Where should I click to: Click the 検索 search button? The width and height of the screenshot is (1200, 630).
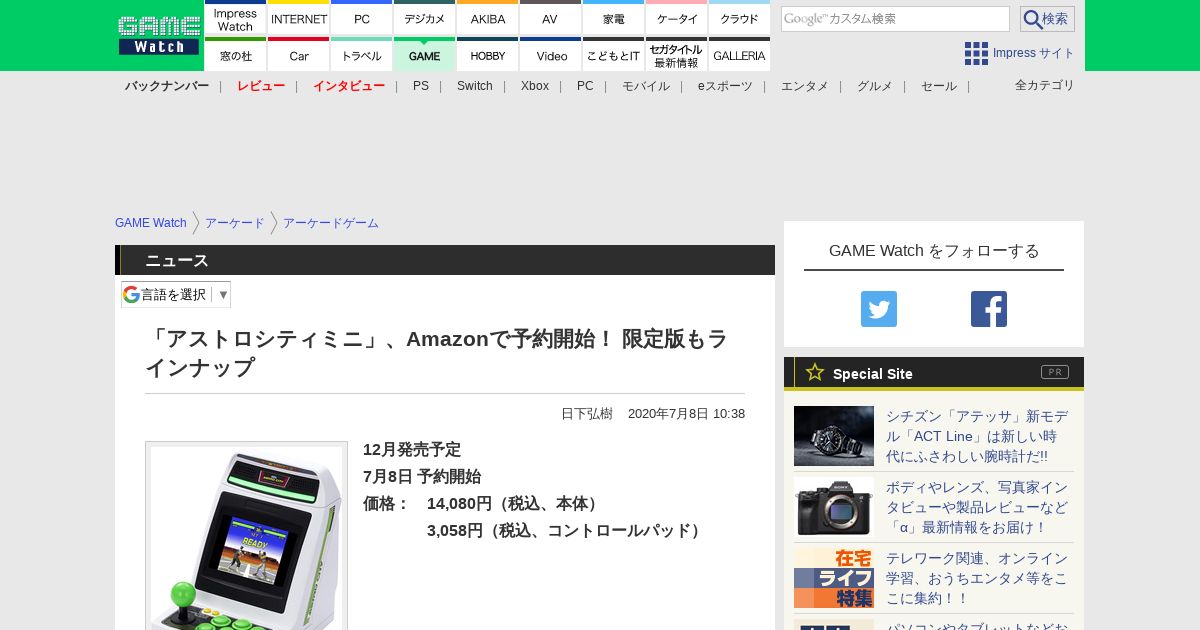coord(1047,19)
